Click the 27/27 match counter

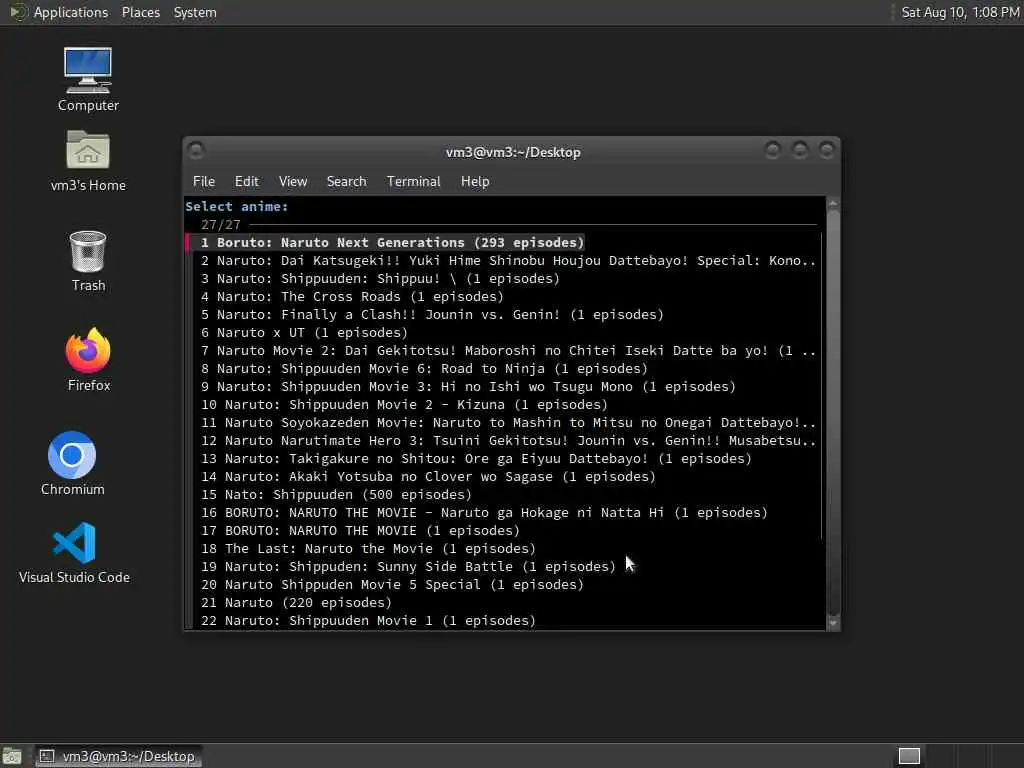[221, 225]
